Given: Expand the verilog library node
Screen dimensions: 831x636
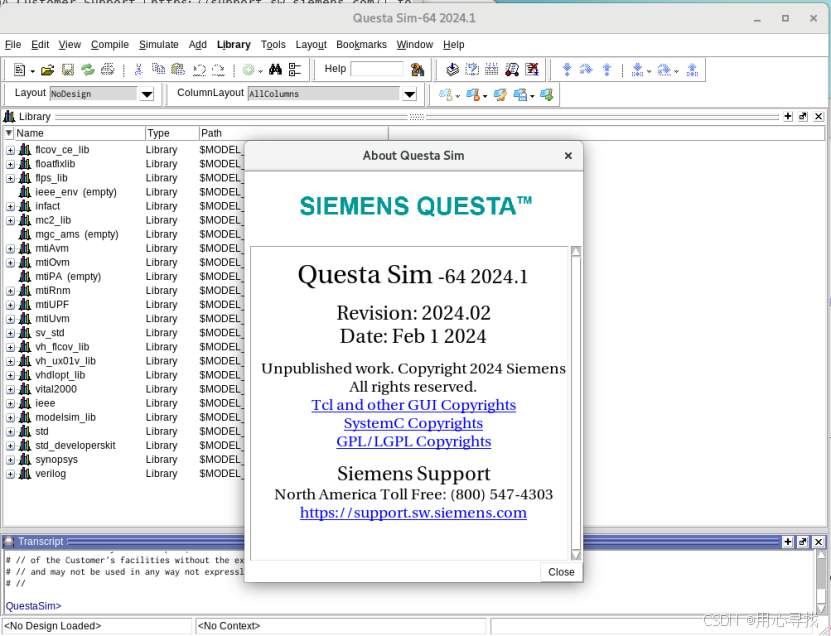Looking at the screenshot, I should (x=10, y=474).
